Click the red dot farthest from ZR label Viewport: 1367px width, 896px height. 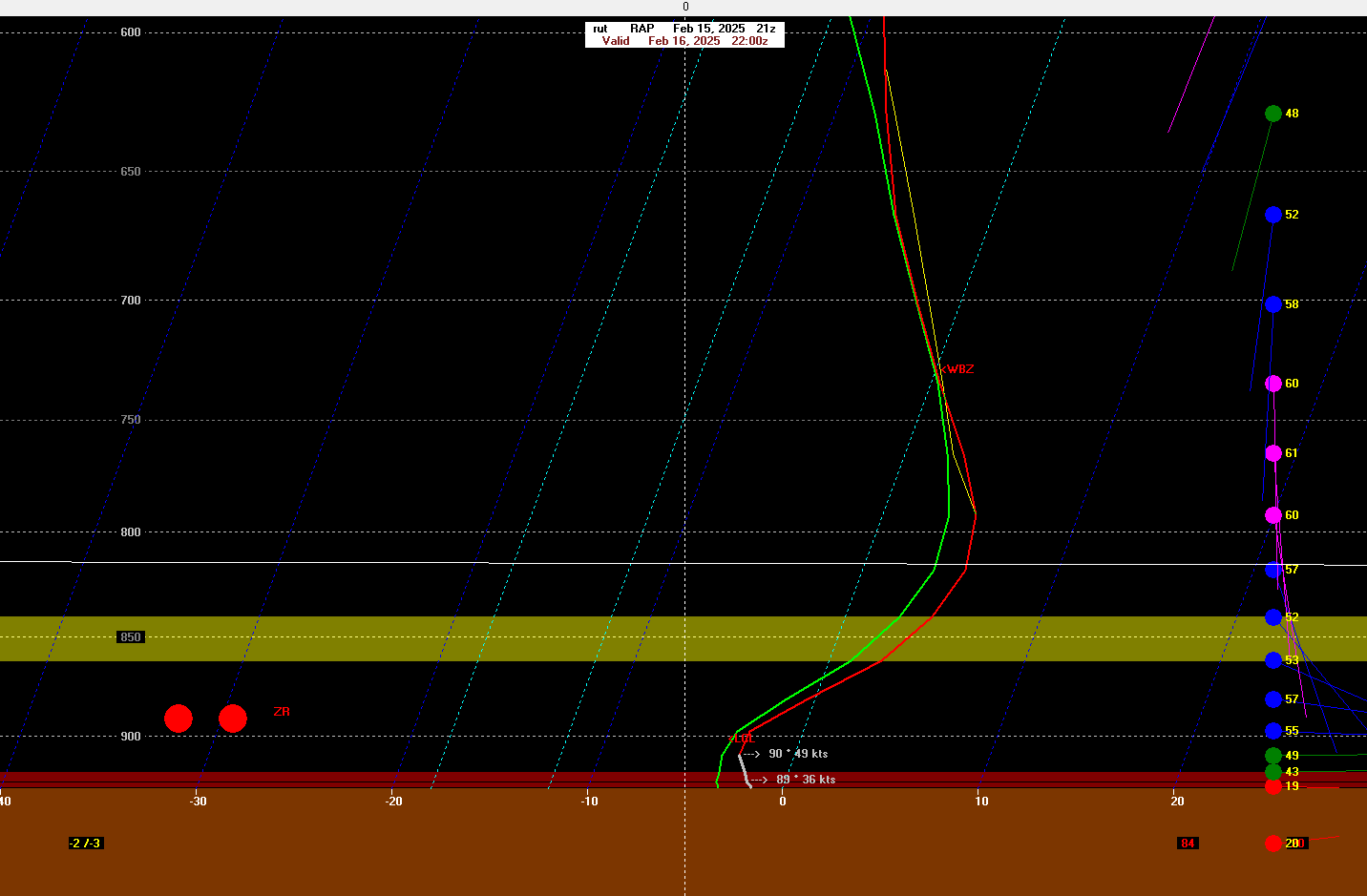tap(179, 719)
